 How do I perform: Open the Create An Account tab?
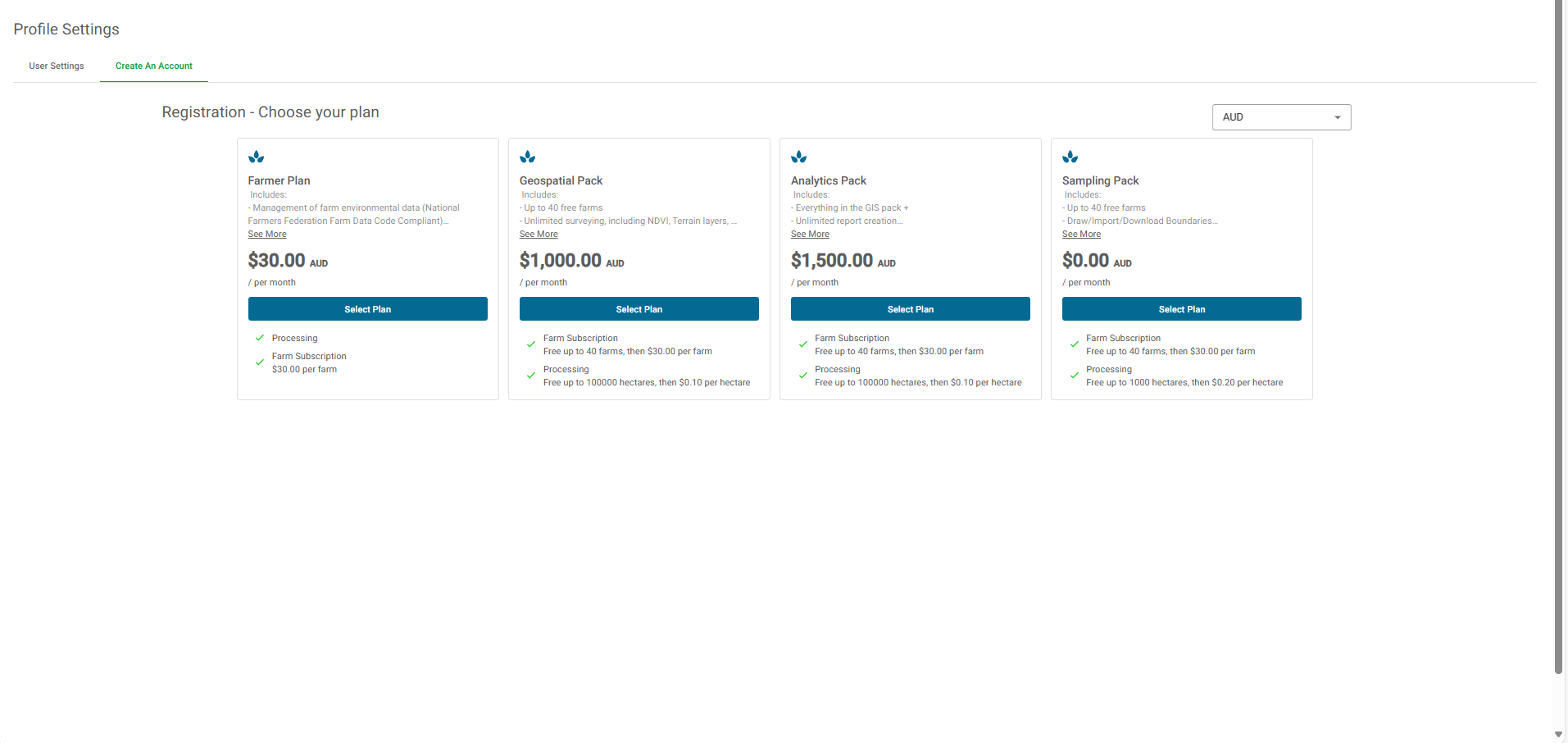pyautogui.click(x=154, y=66)
